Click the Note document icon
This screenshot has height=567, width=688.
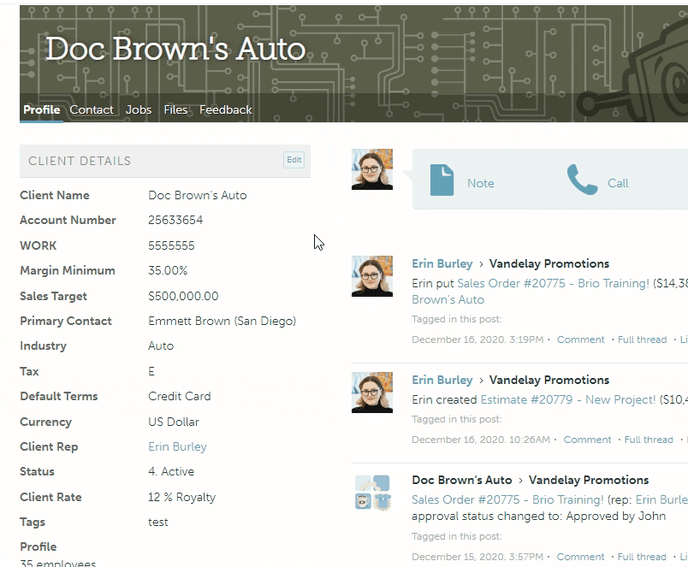point(441,180)
